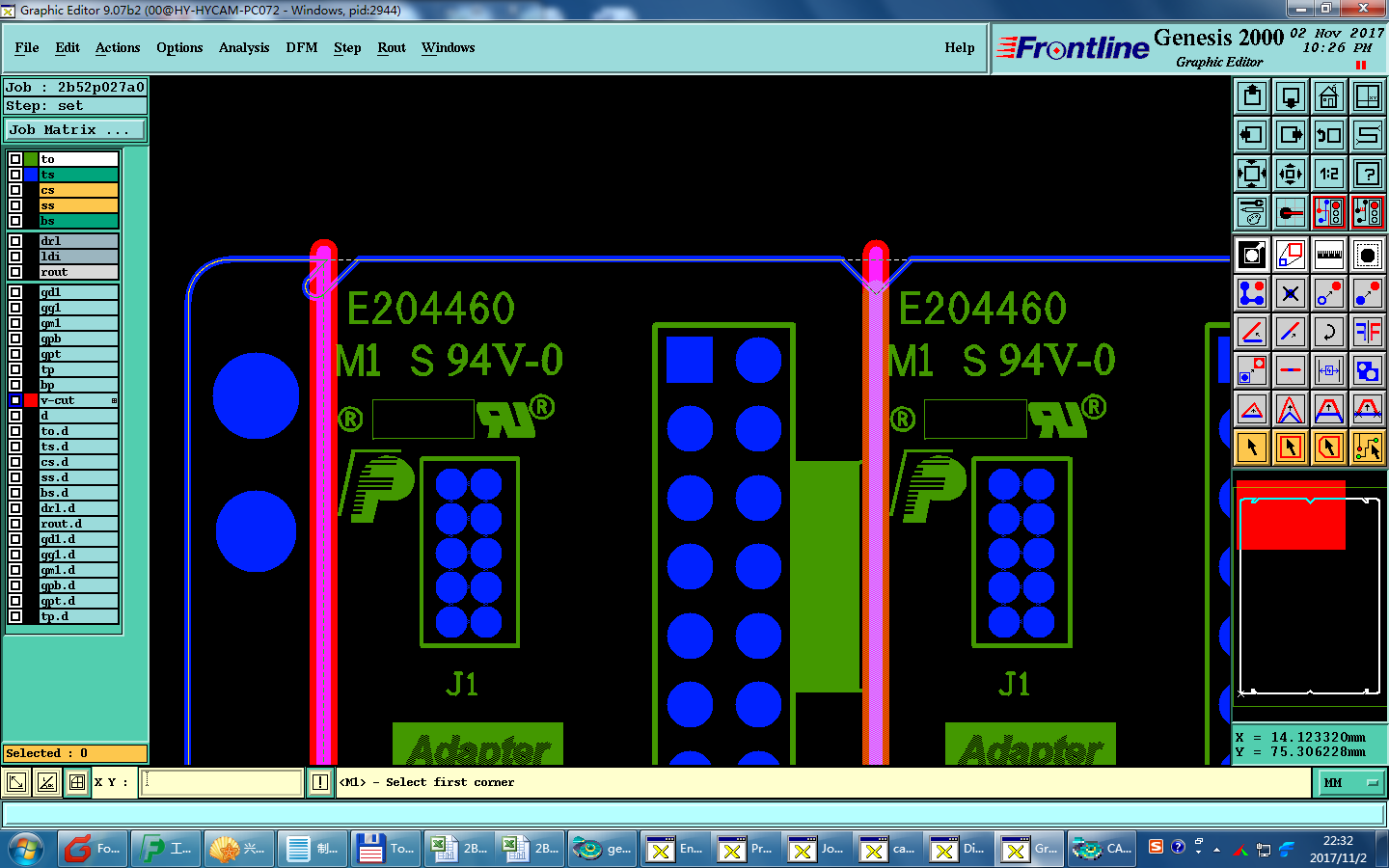Open the 'ge...' Genesis taskbar item
The width and height of the screenshot is (1389, 868).
click(x=602, y=849)
